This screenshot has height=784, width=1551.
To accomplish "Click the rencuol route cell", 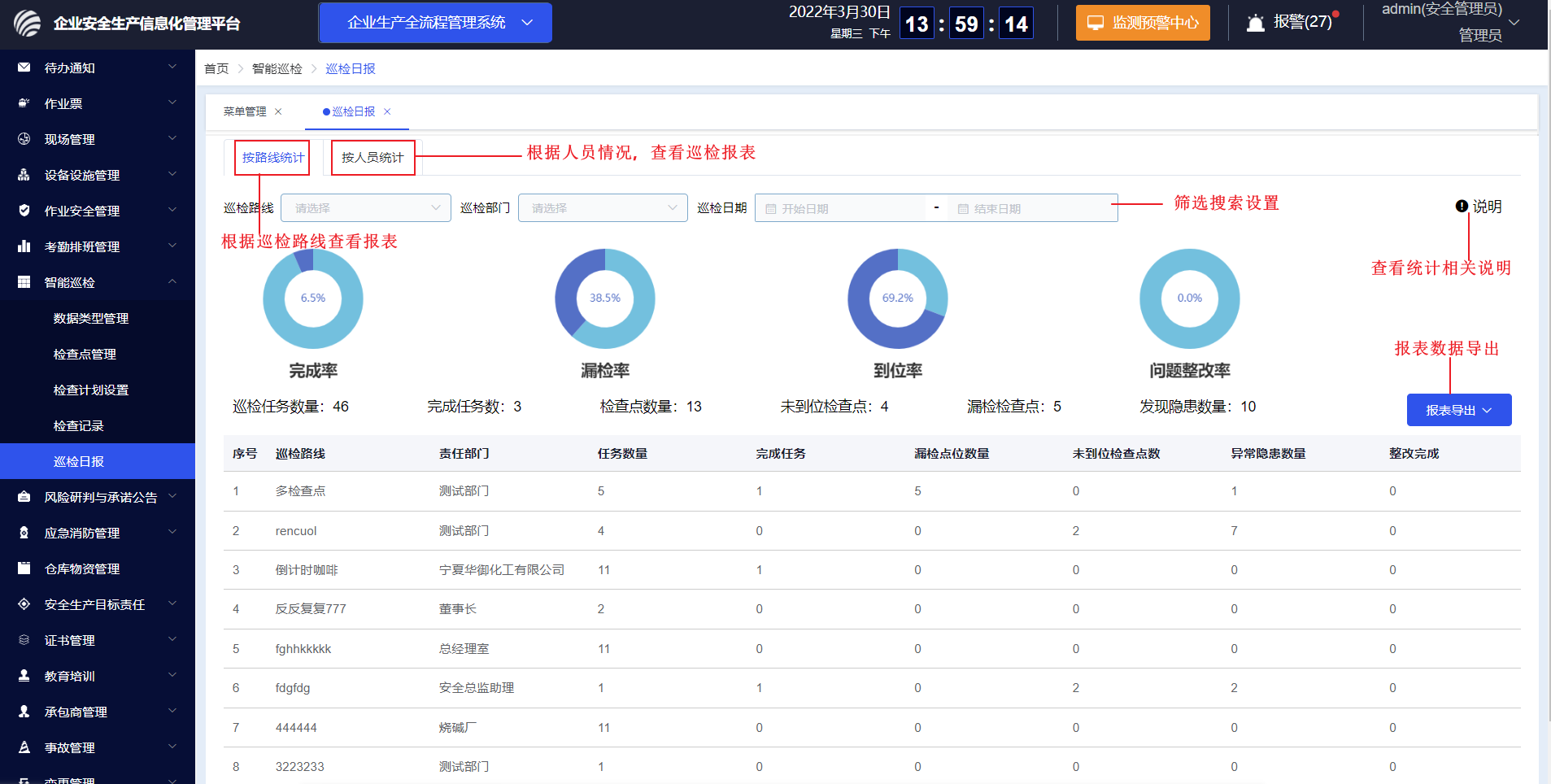I will (x=296, y=531).
